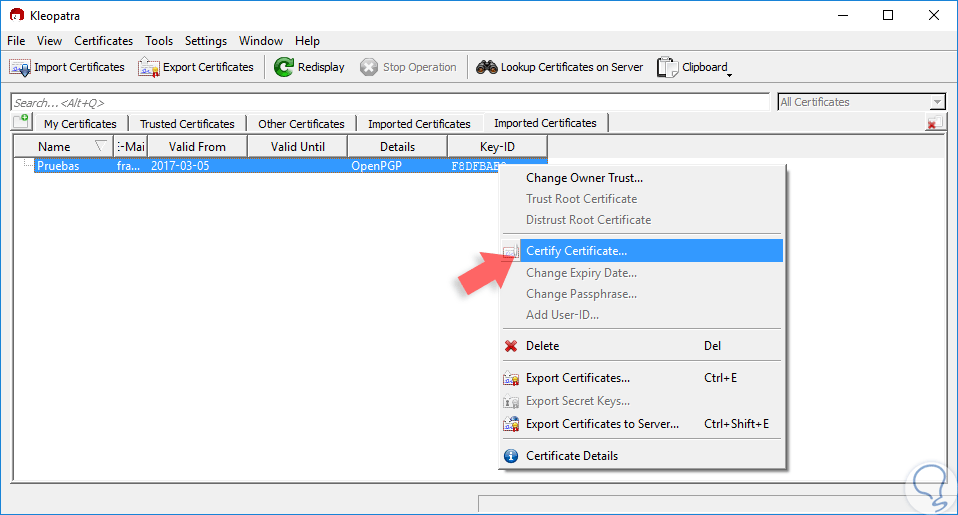
Task: Click the Key-ID column header
Action: pyautogui.click(x=497, y=147)
